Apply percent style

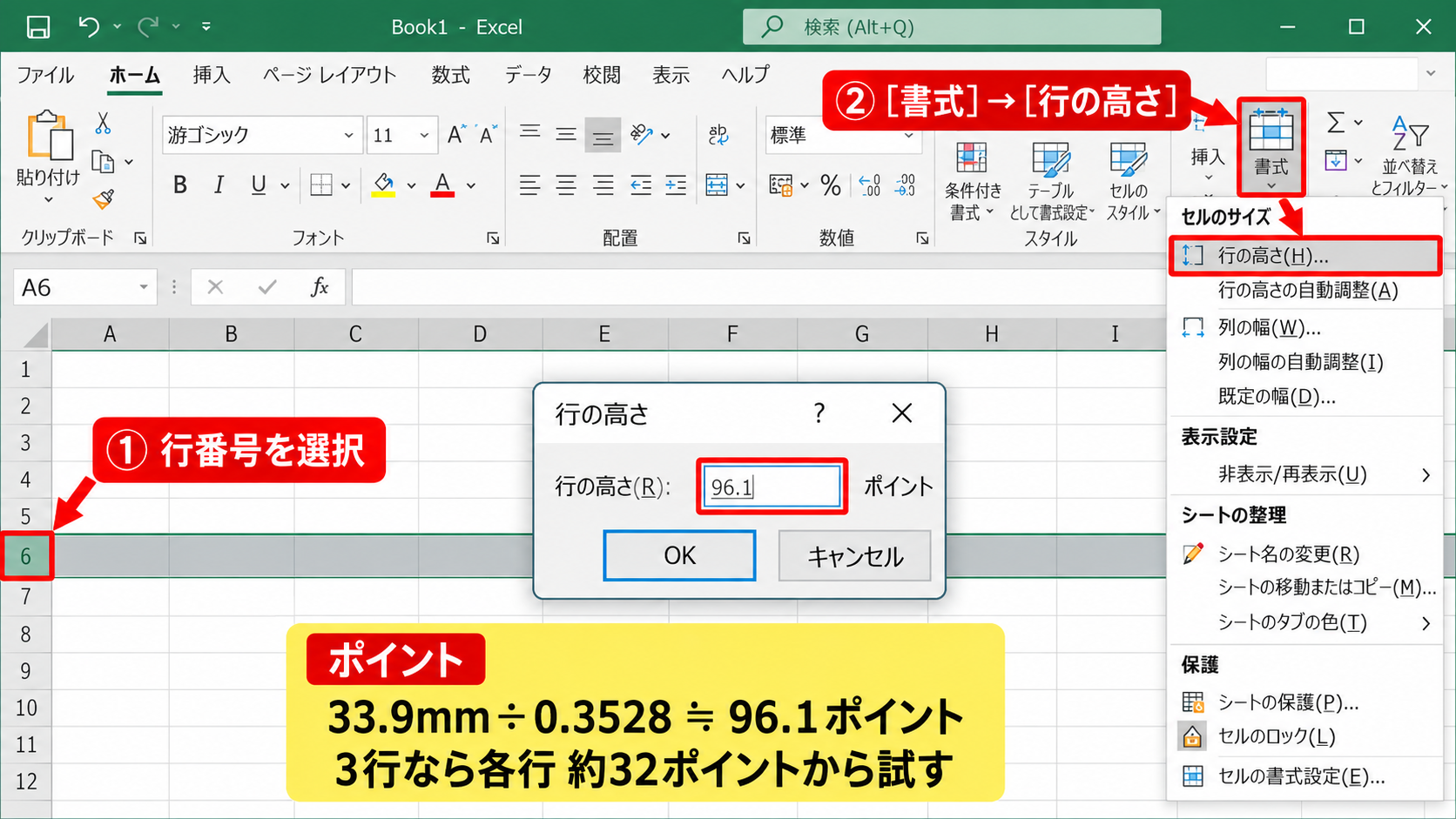tap(830, 185)
